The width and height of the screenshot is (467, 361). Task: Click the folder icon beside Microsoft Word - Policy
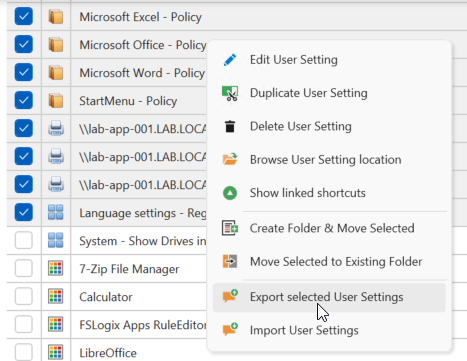point(56,73)
